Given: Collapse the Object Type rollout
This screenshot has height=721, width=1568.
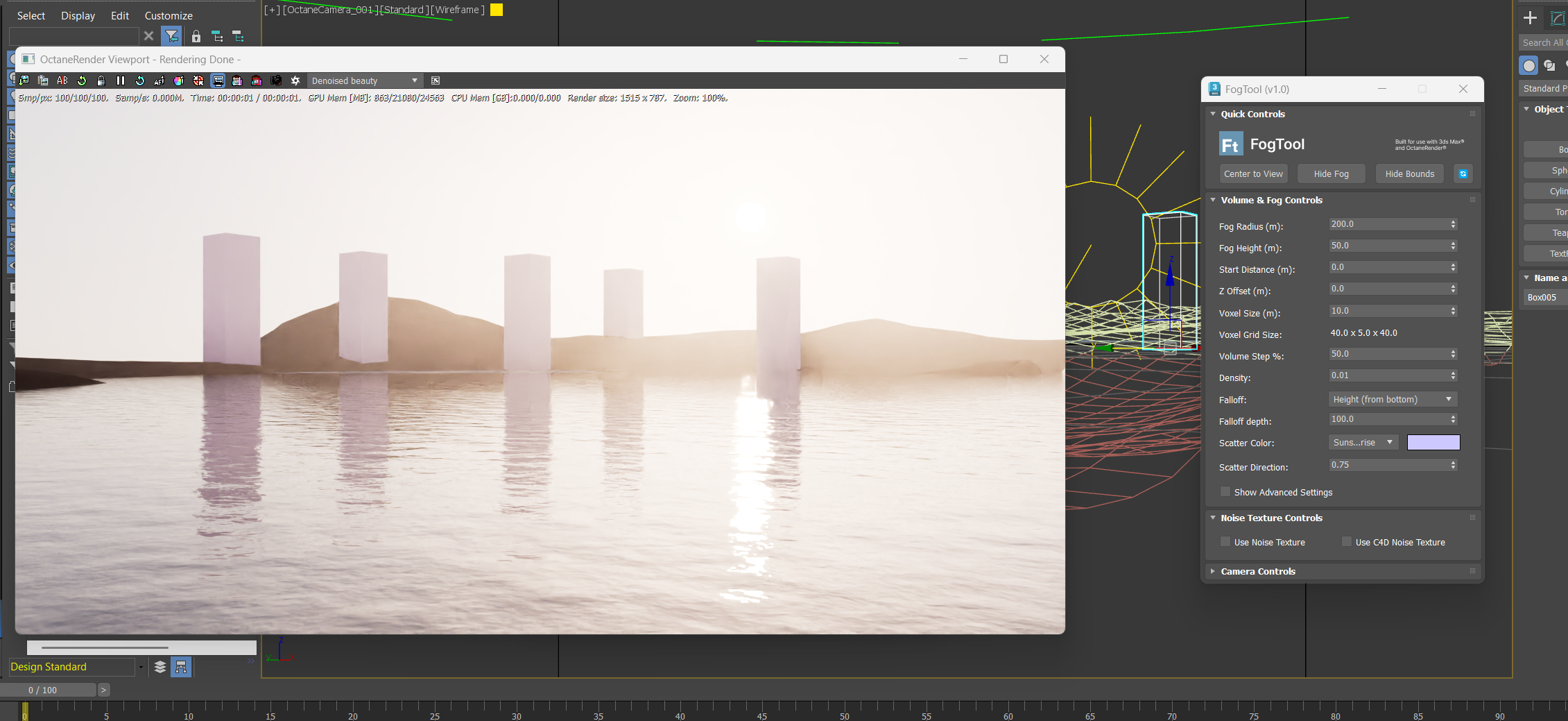Looking at the screenshot, I should click(x=1526, y=109).
